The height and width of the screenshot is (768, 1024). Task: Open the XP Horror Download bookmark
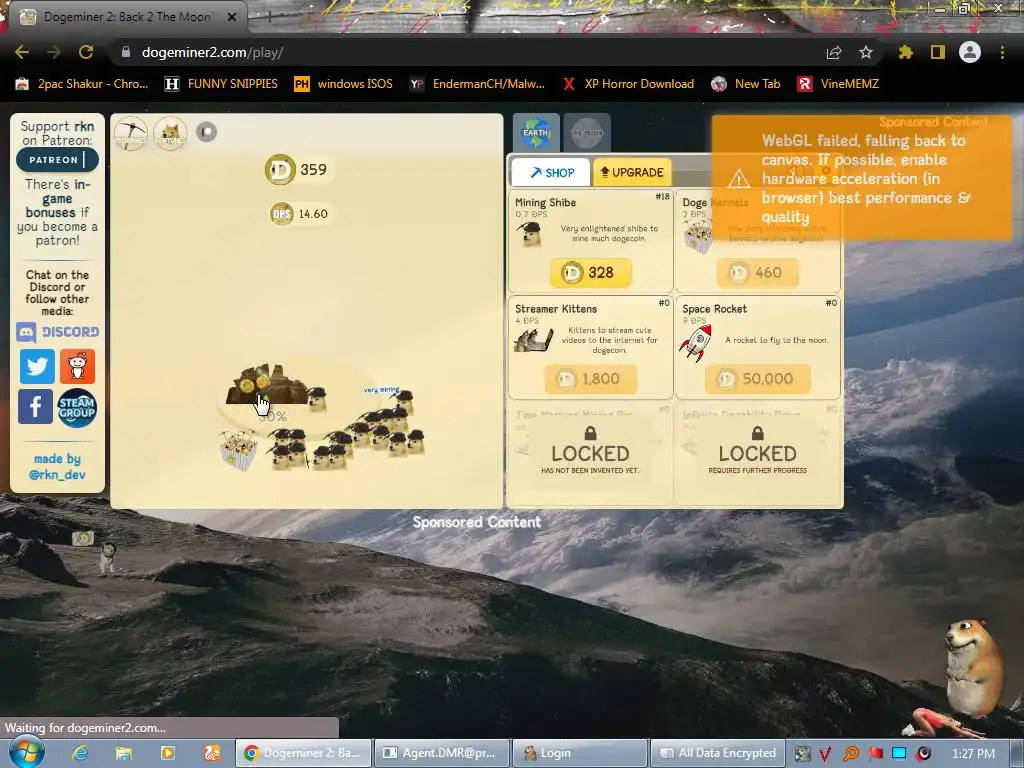pos(628,84)
